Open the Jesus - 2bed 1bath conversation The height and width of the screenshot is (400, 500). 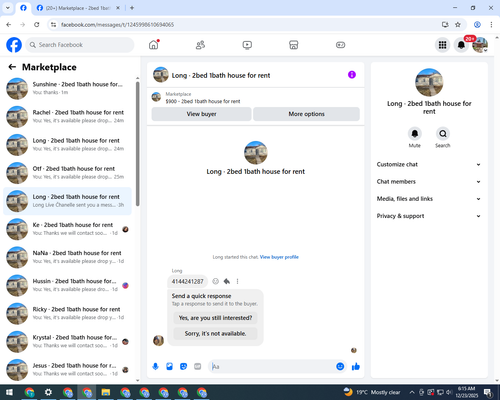pos(68,370)
